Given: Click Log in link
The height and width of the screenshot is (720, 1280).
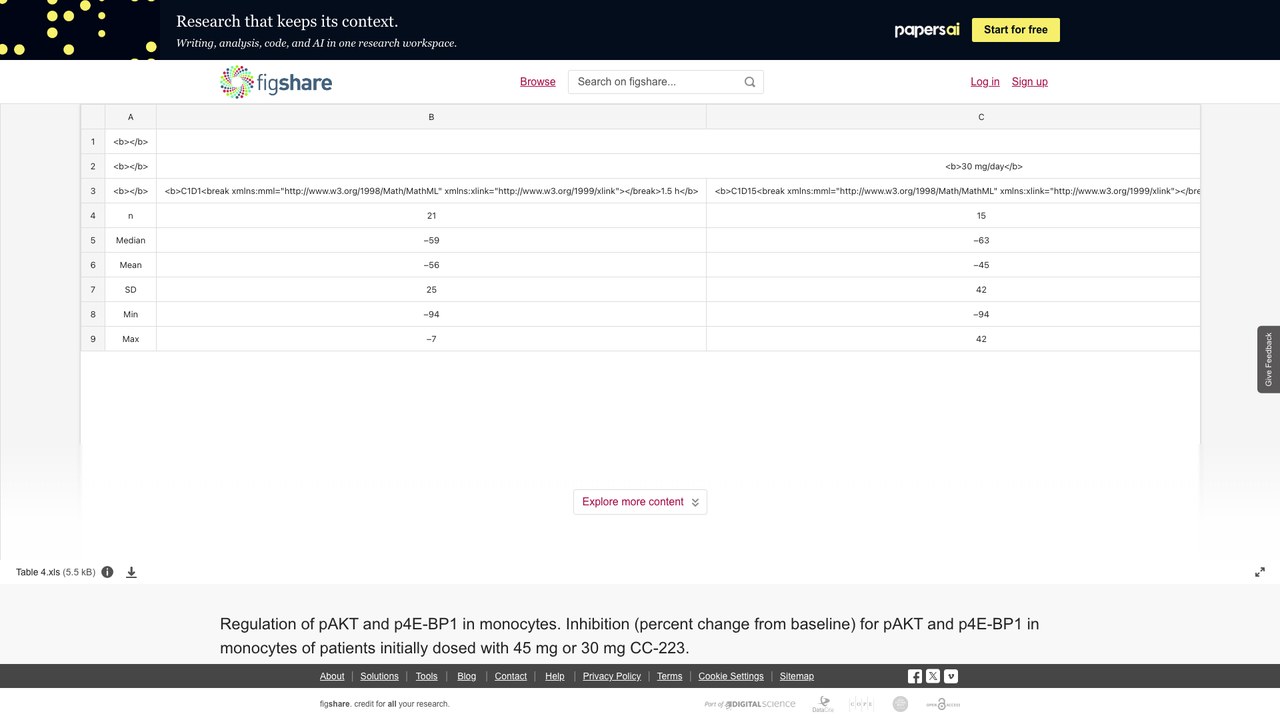Looking at the screenshot, I should (985, 82).
